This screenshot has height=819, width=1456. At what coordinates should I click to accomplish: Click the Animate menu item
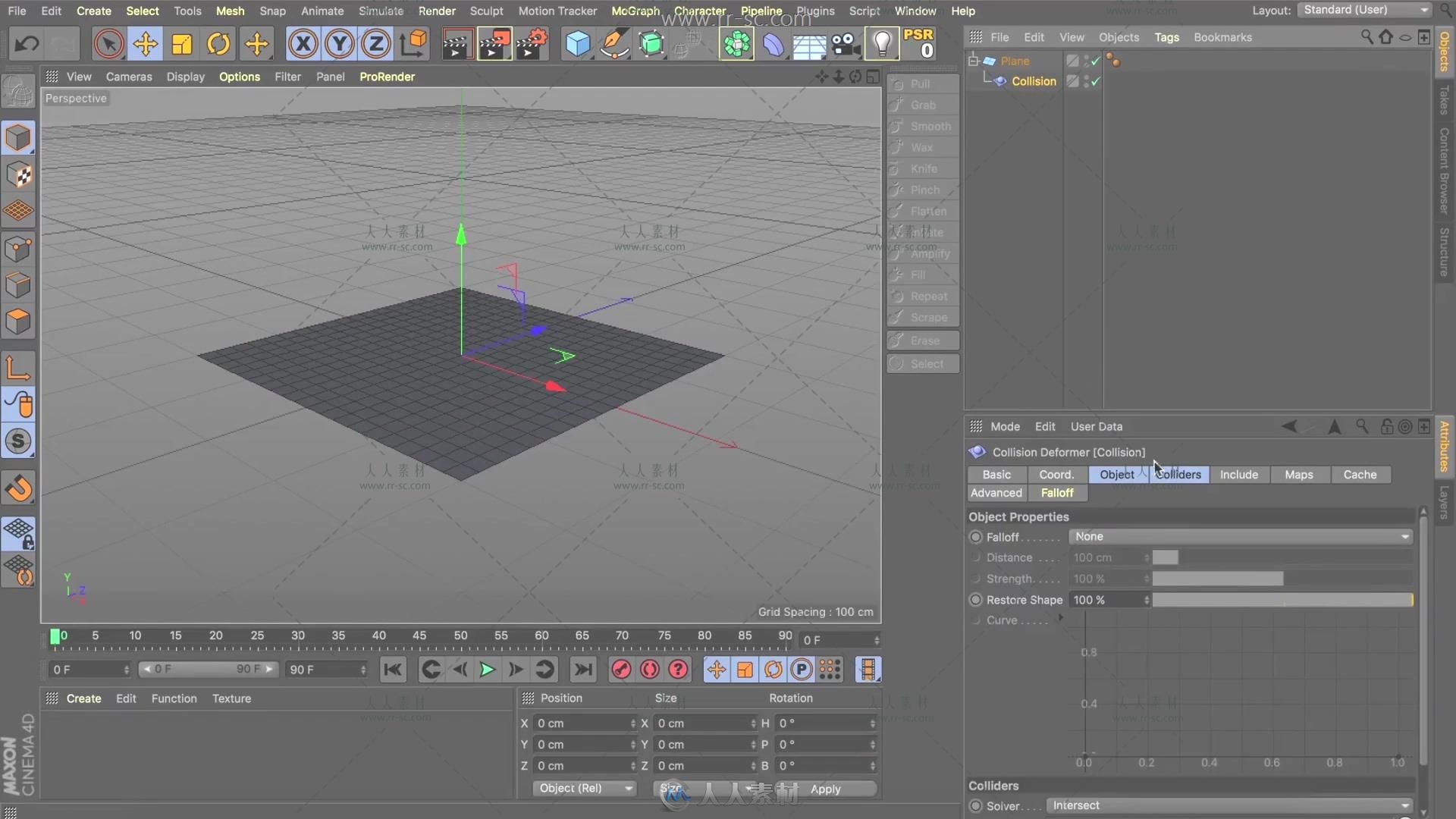pos(321,11)
